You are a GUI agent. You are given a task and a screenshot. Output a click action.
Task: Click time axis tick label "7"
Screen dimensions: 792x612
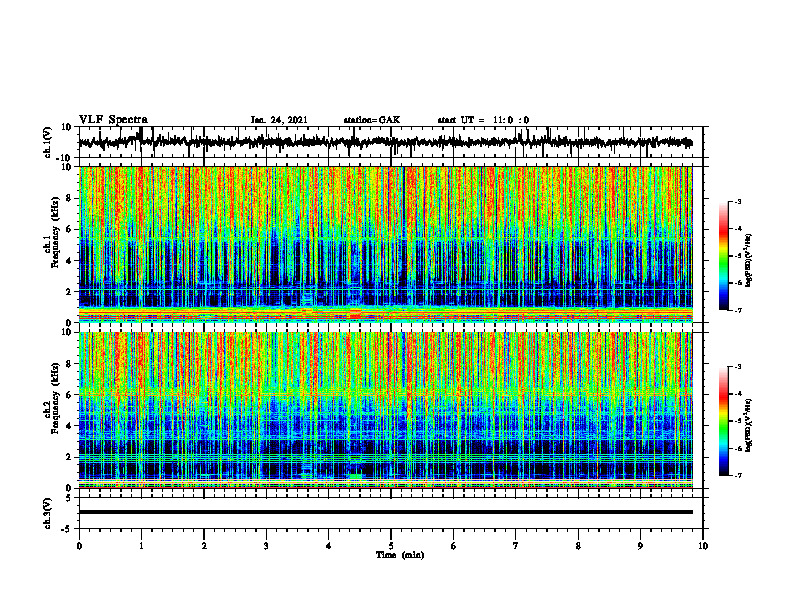[516, 546]
